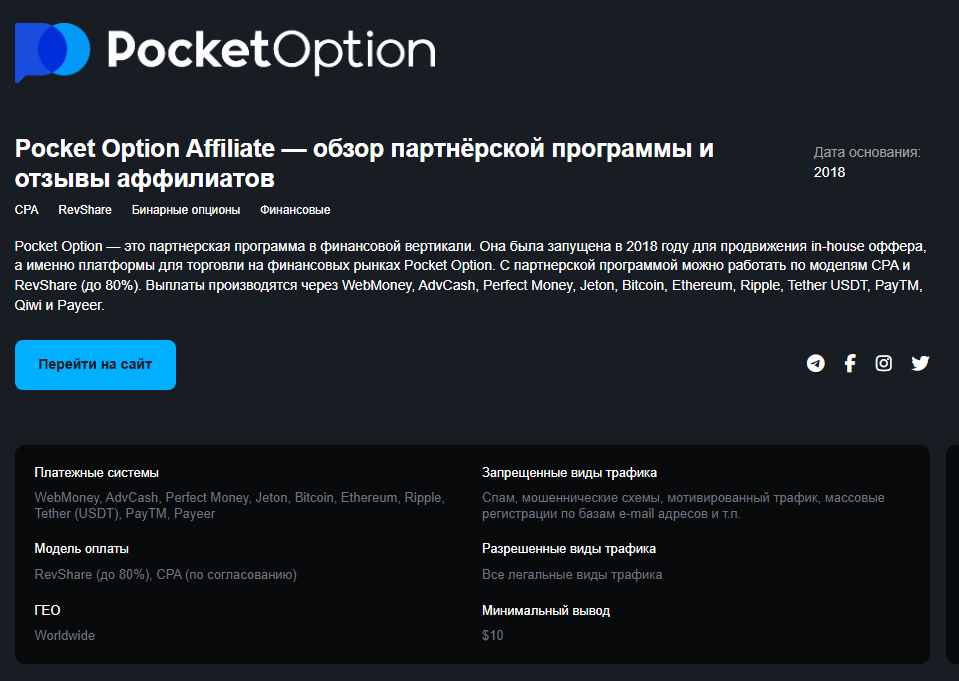Click the "Дата основания" label

tap(867, 152)
